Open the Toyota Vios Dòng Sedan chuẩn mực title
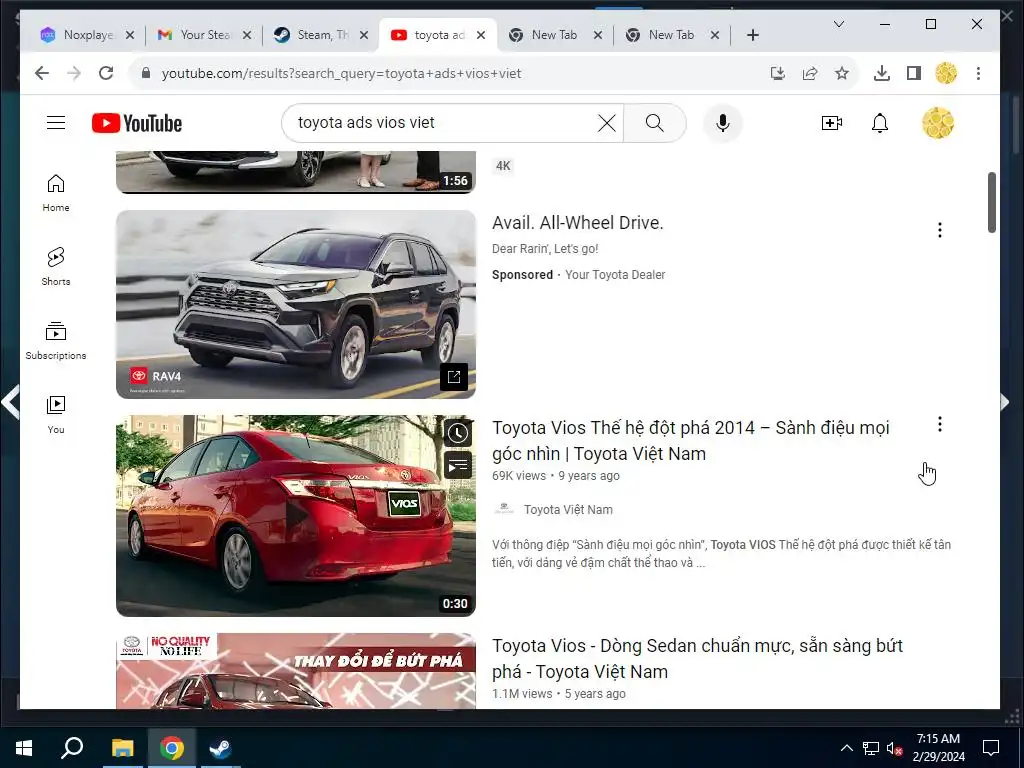This screenshot has height=768, width=1024. pyautogui.click(x=697, y=658)
